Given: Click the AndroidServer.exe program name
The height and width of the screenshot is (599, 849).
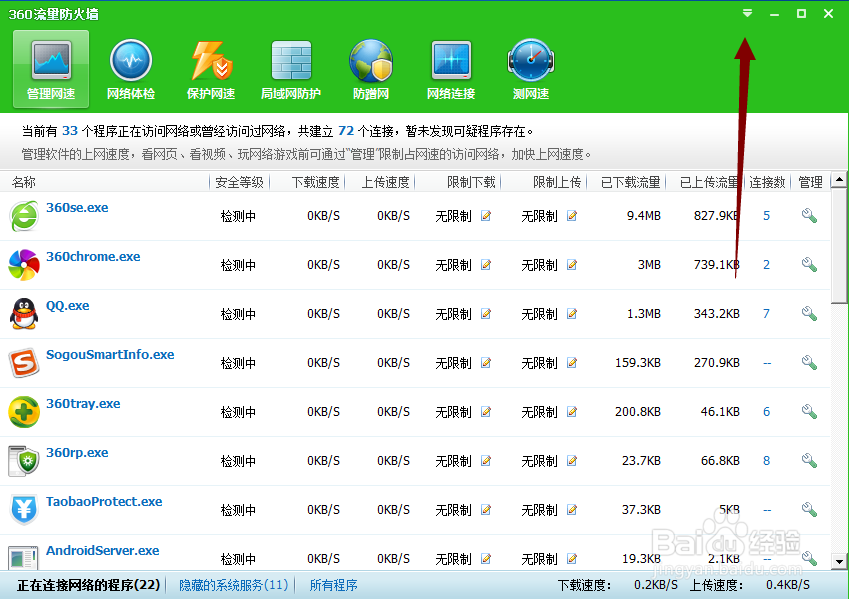Looking at the screenshot, I should [102, 551].
